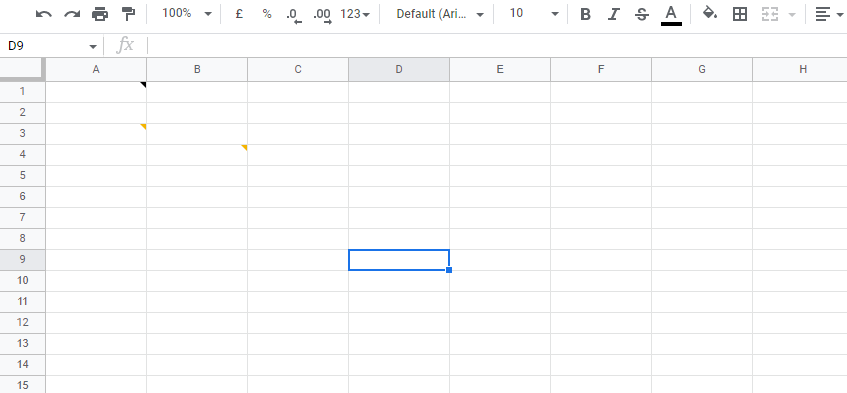This screenshot has height=393, width=847.
Task: Click the selected cell D9
Action: point(399,260)
